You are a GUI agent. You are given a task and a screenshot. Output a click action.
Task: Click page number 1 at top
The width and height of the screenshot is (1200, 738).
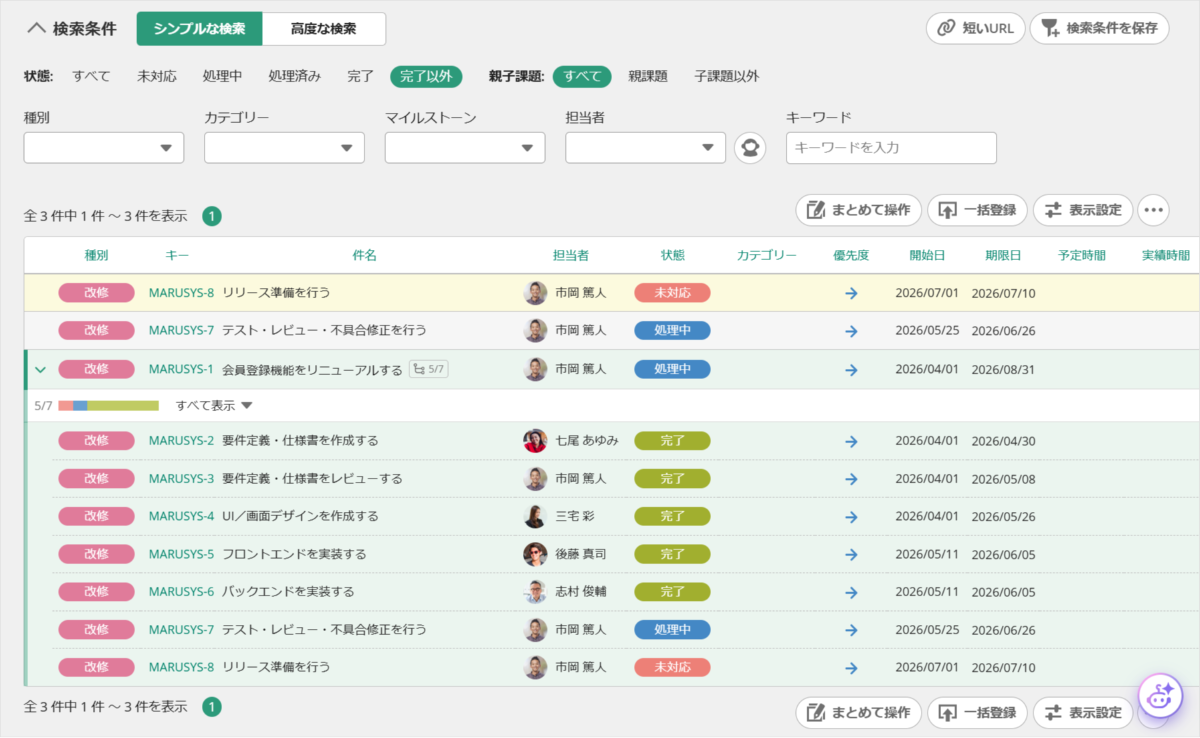212,216
